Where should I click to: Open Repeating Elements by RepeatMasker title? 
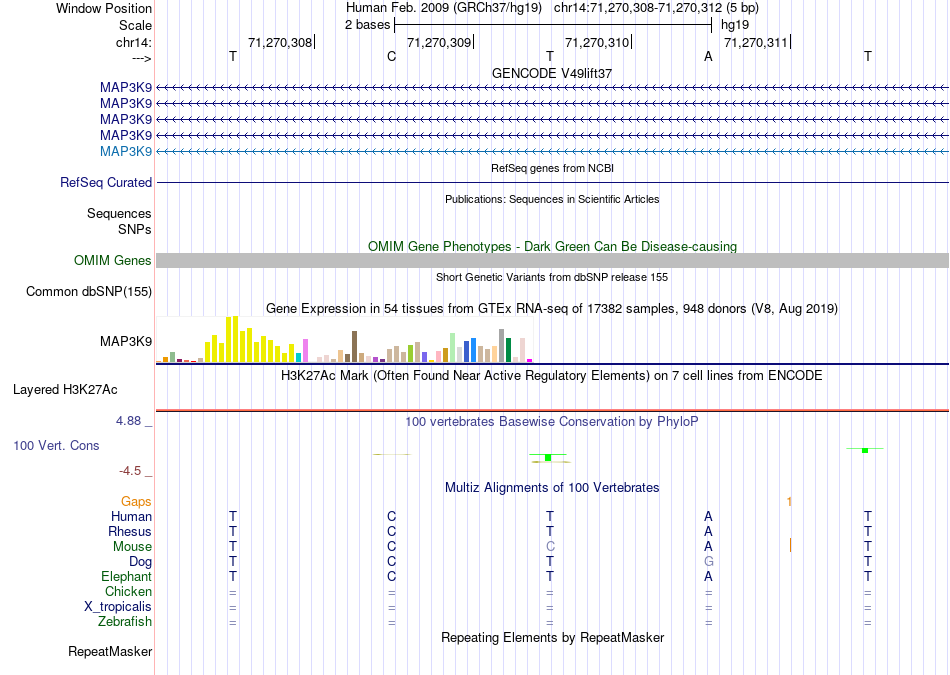(552, 638)
